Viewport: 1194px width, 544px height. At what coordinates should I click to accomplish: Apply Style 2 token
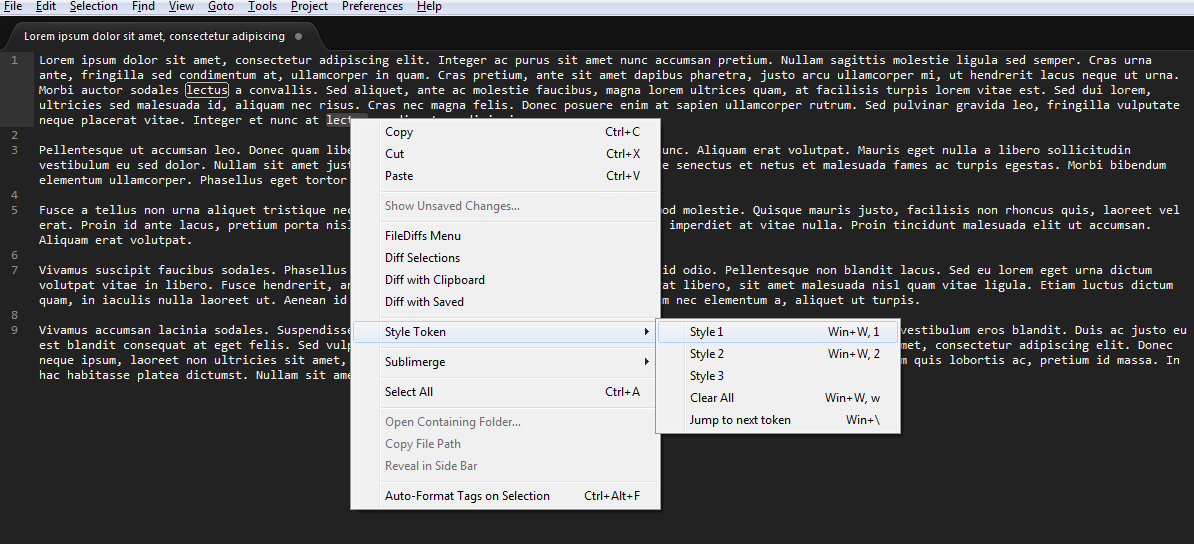(x=778, y=354)
